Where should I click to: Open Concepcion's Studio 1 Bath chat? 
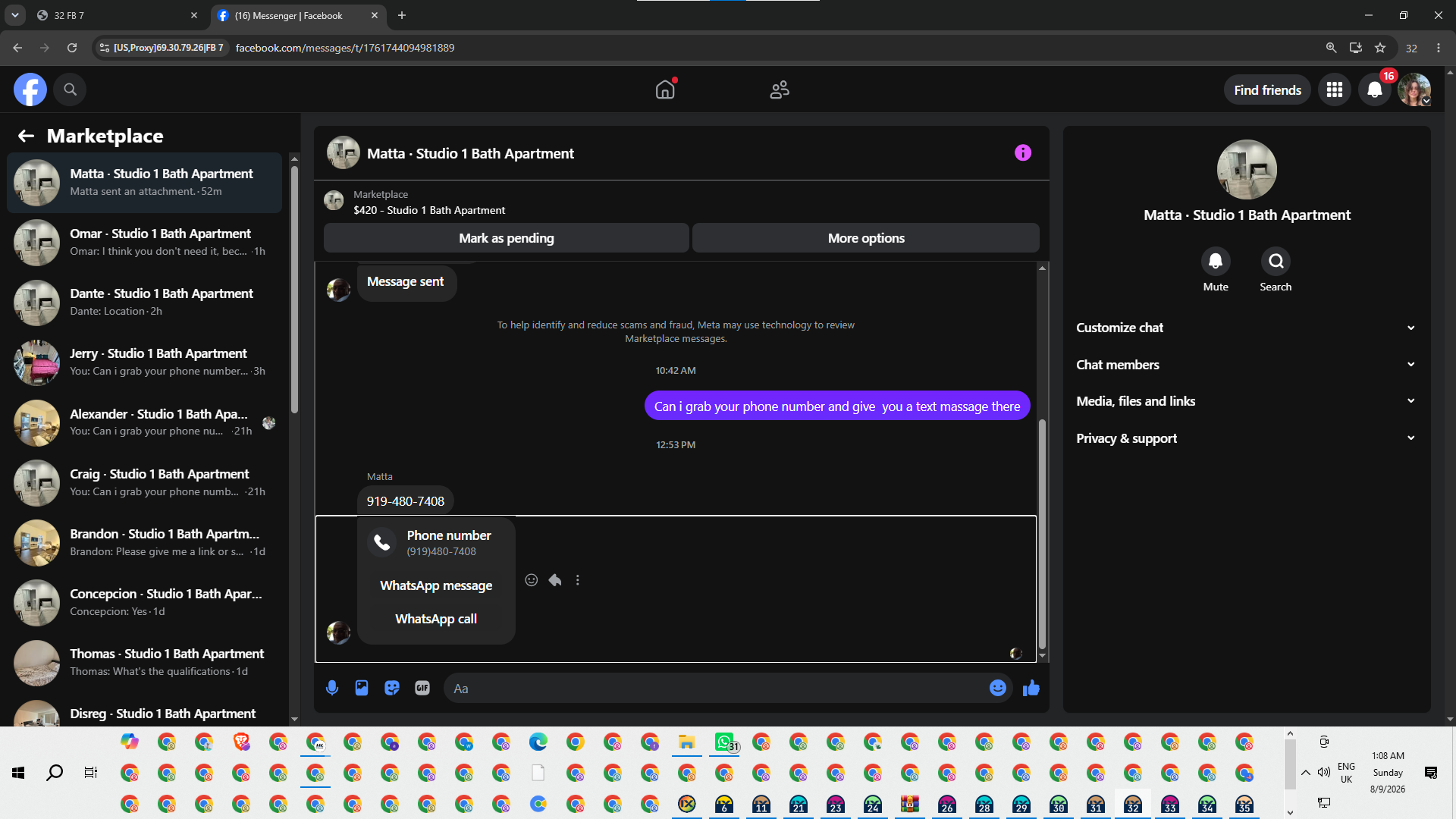pyautogui.click(x=144, y=603)
